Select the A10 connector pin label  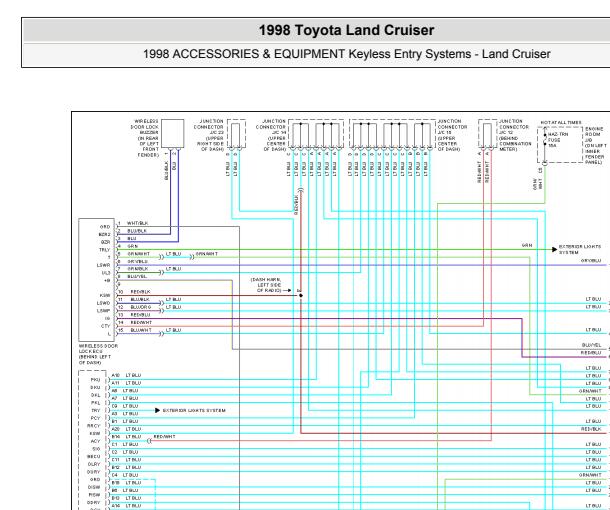115,375
